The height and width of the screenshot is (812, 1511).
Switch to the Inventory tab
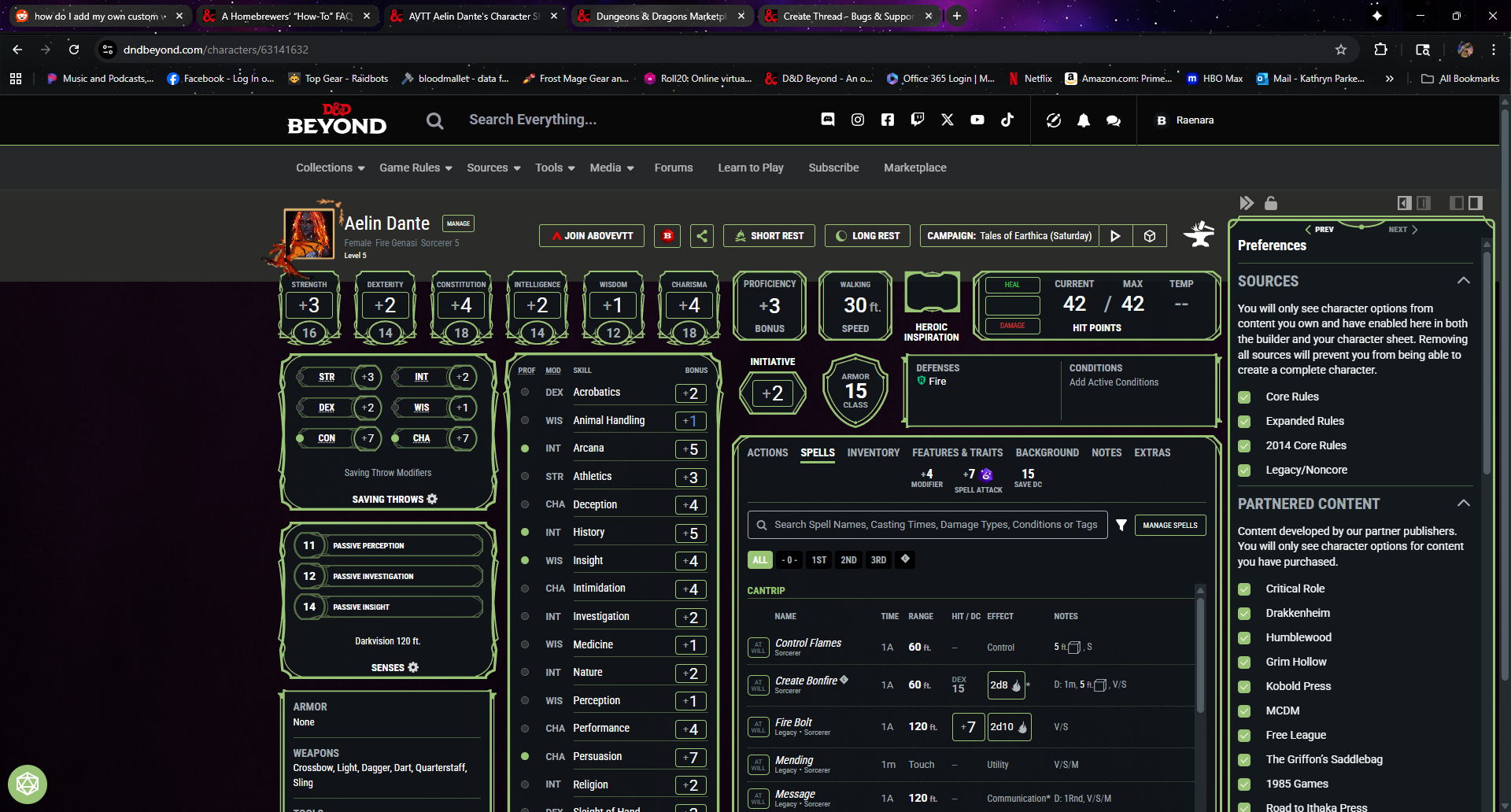[x=873, y=452]
